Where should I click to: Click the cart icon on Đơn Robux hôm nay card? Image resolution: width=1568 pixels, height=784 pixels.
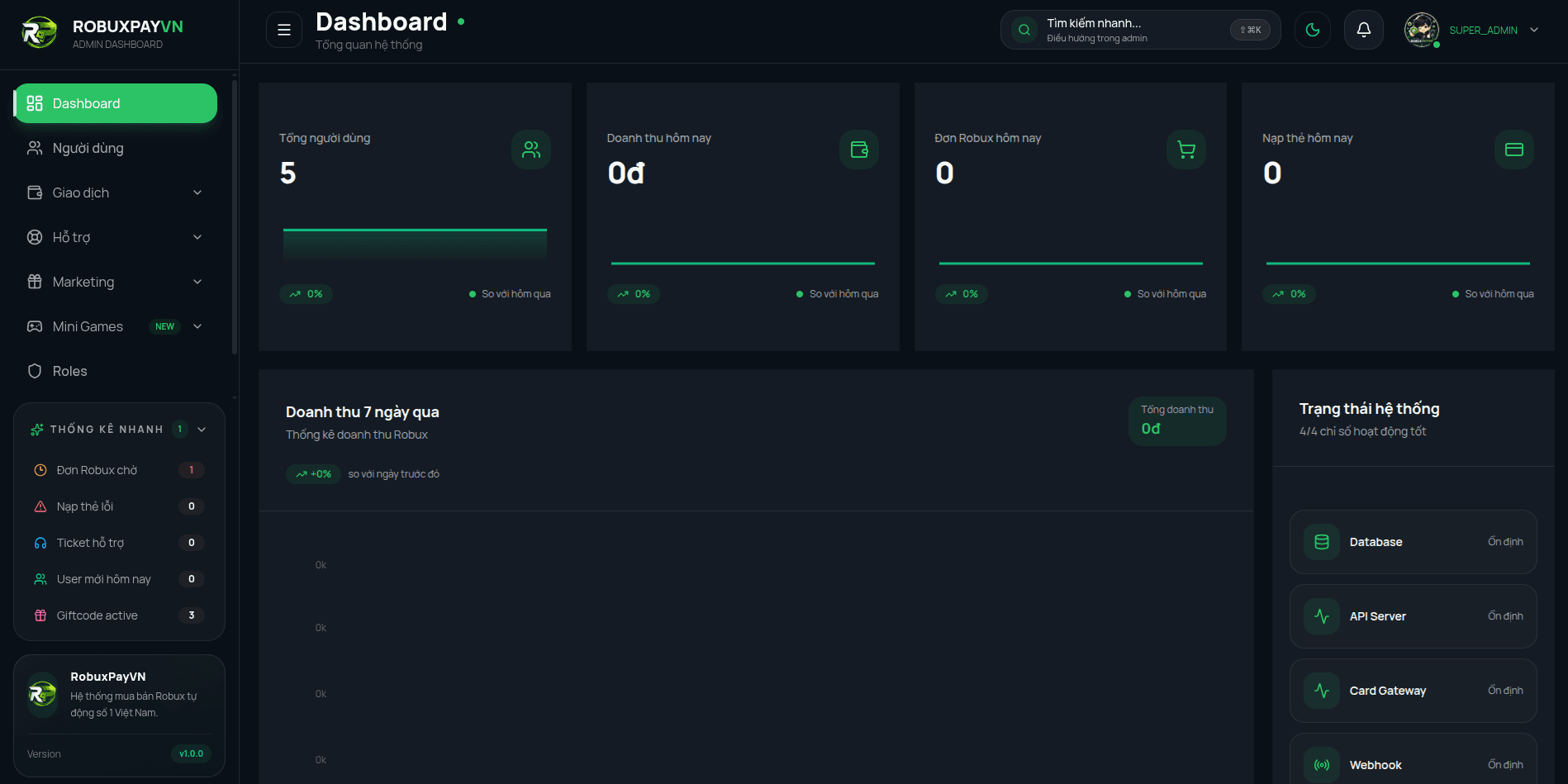tap(1186, 150)
